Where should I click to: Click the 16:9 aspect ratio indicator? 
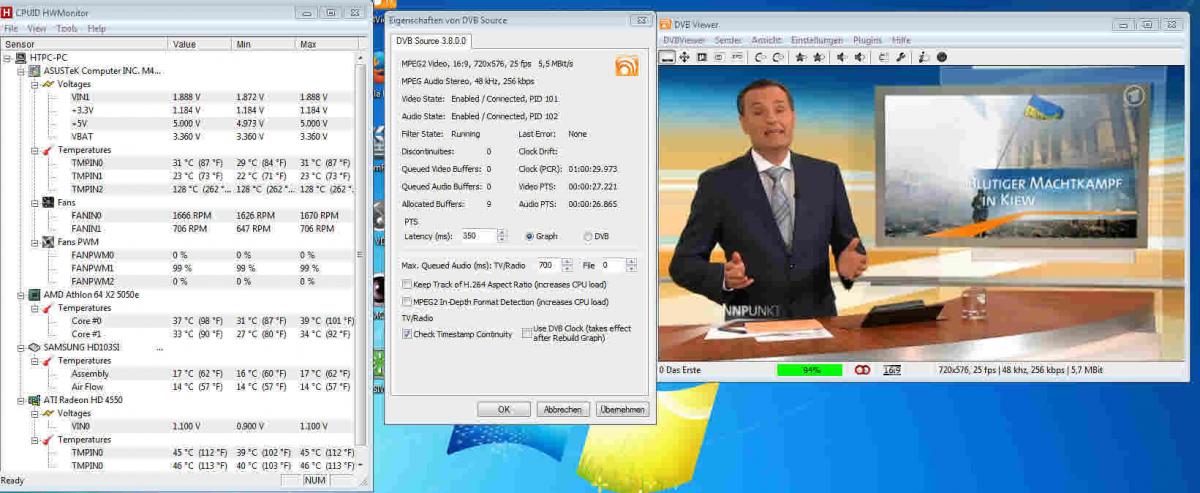click(890, 370)
